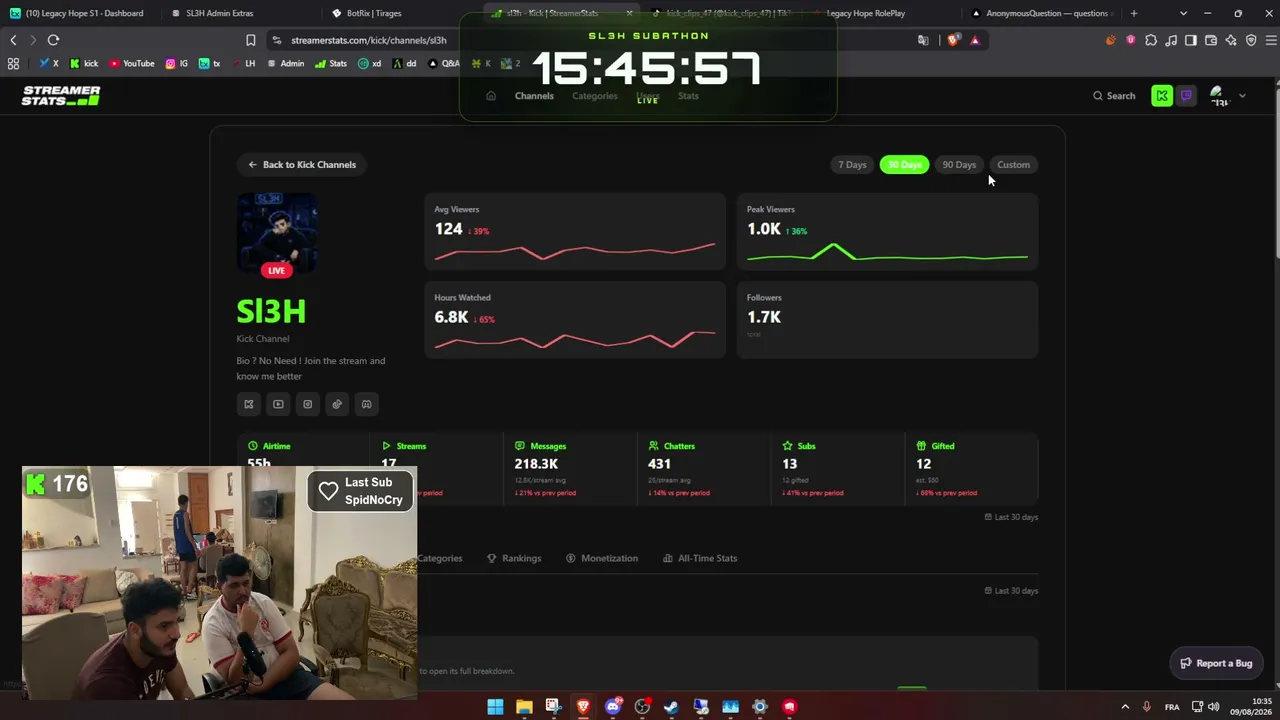This screenshot has width=1280, height=720.
Task: Select the 7 Days time range
Action: click(852, 165)
